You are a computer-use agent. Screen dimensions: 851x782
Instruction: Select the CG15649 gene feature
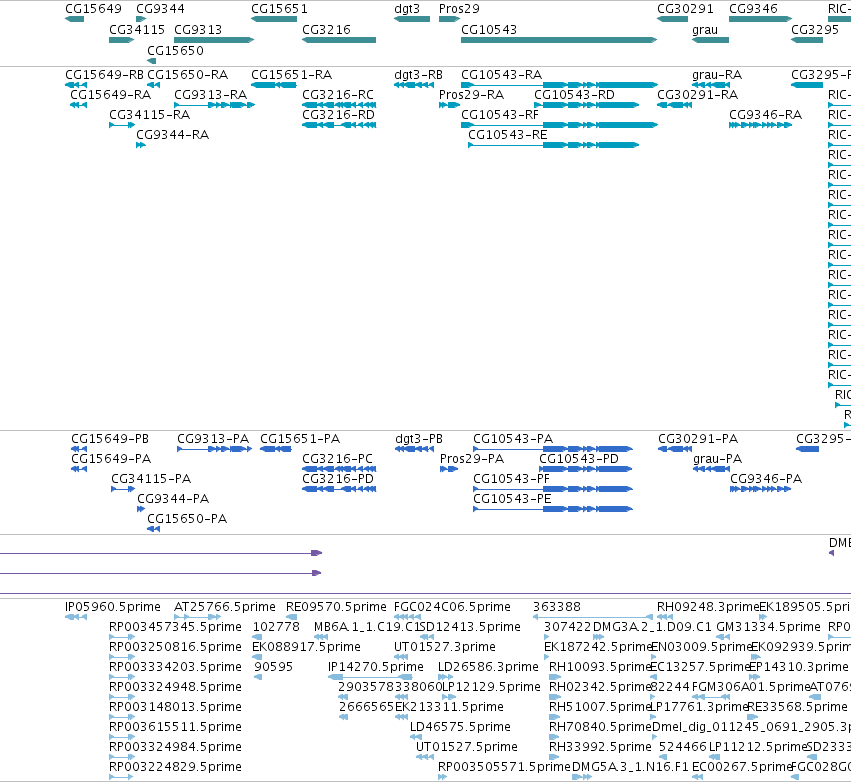pos(74,19)
